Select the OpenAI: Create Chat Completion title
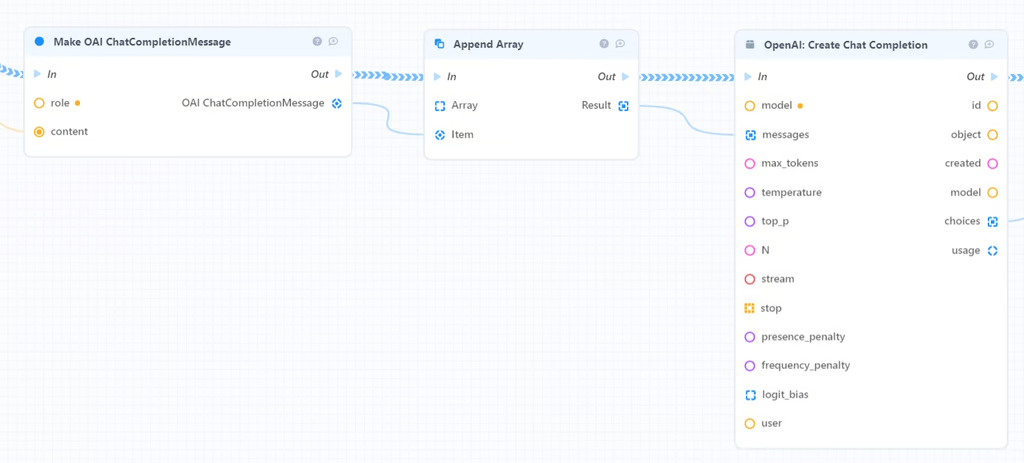This screenshot has height=463, width=1024. pos(845,45)
